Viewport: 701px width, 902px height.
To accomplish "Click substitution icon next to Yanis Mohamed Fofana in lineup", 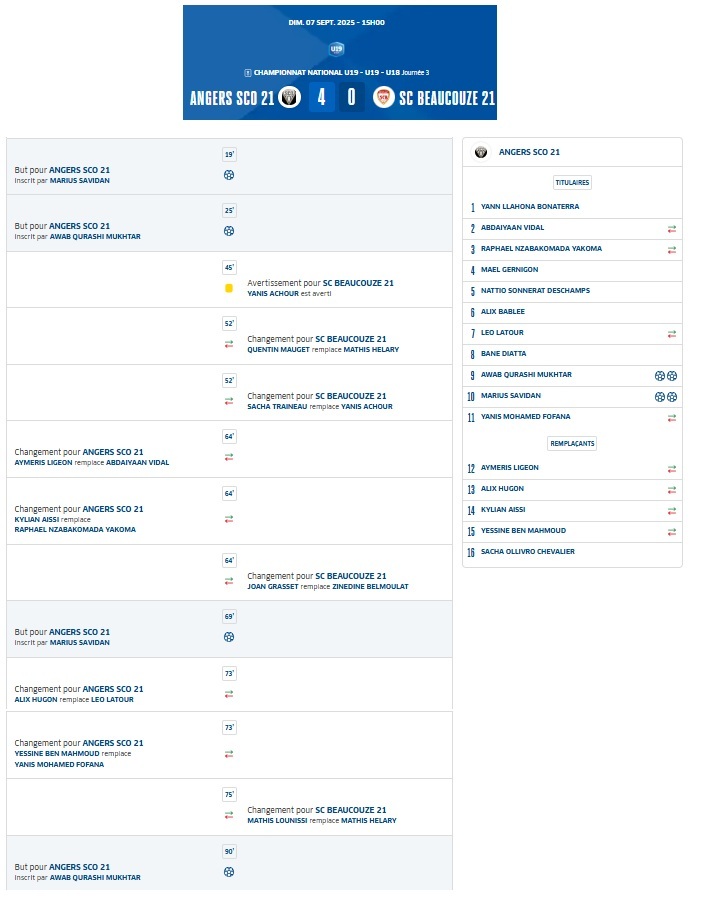I will (672, 418).
